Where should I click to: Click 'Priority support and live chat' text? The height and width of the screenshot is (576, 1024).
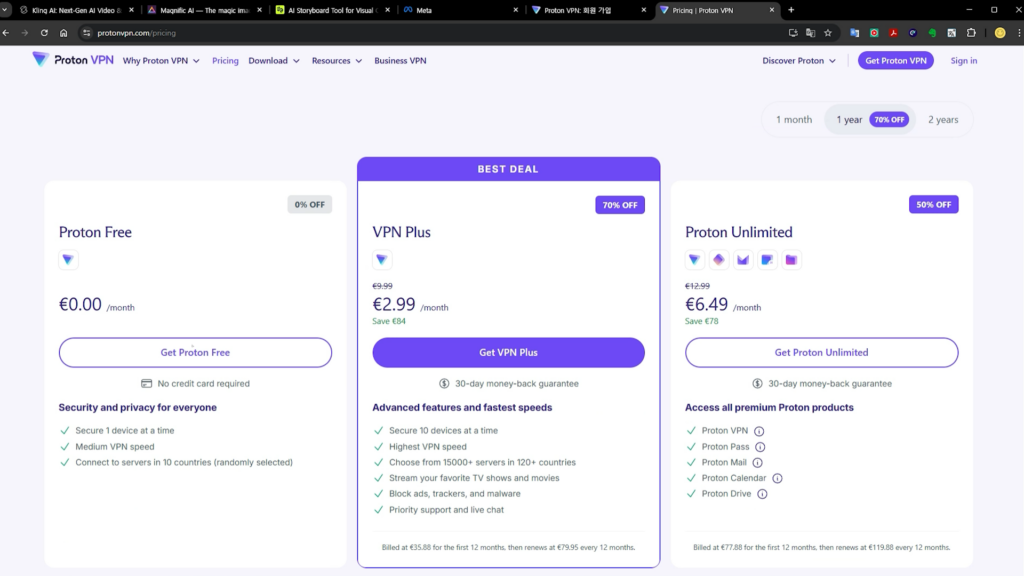tap(446, 510)
